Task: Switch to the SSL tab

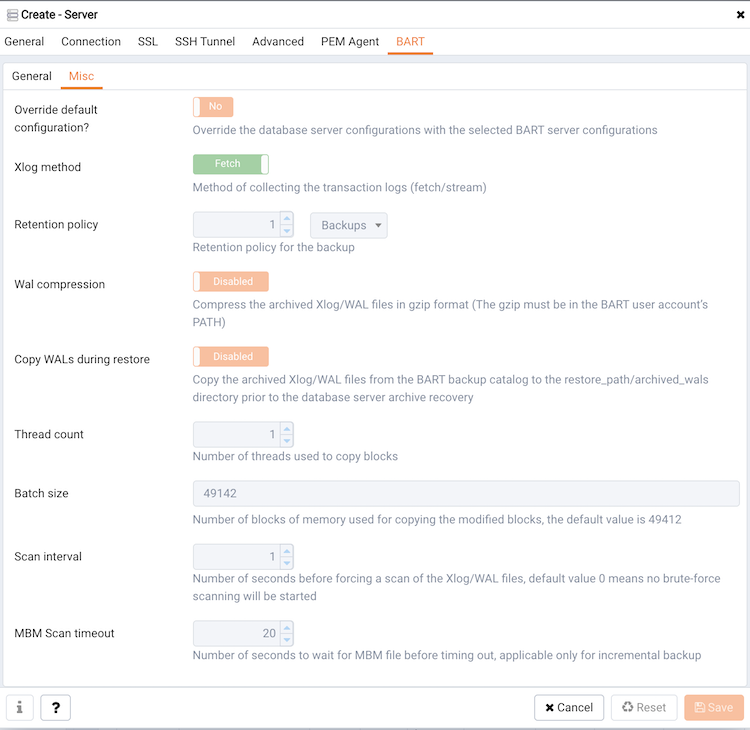Action: tap(148, 42)
